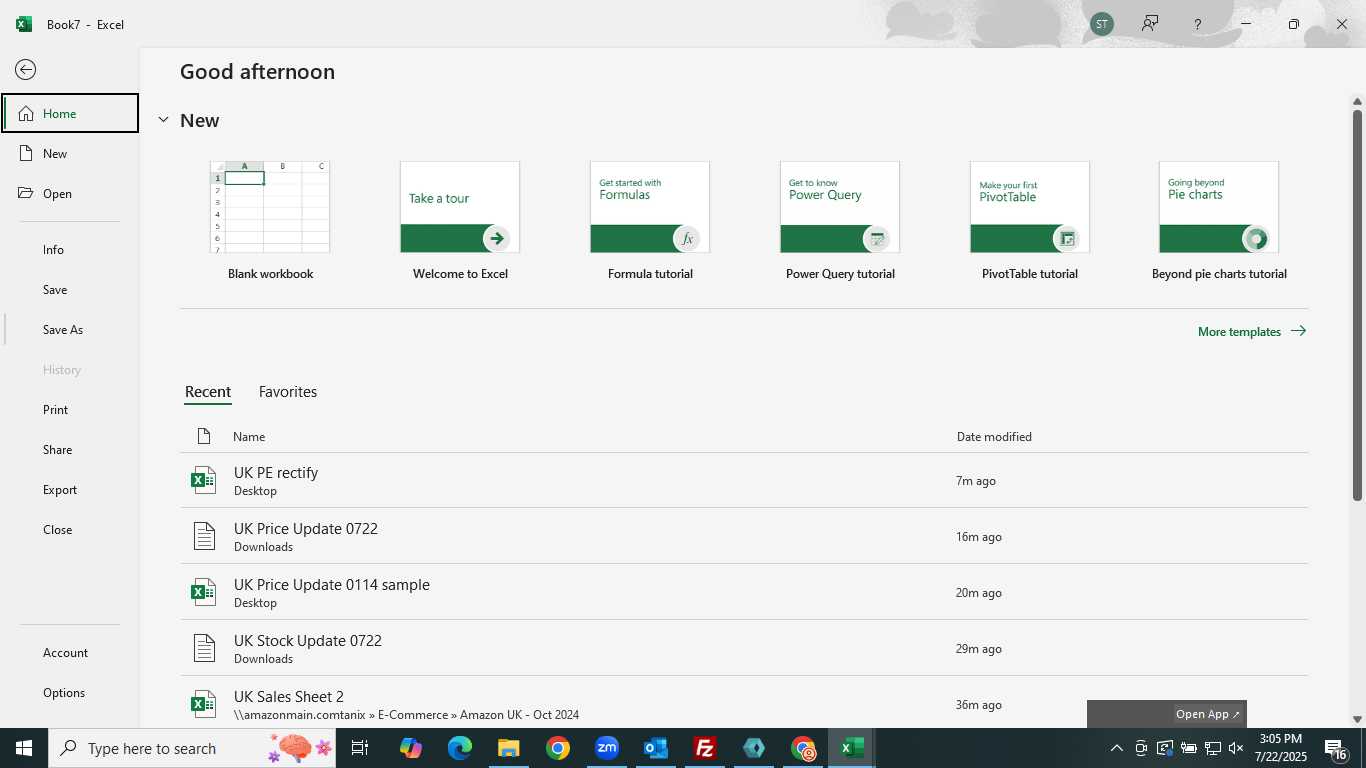Open Zoom from the taskbar
The height and width of the screenshot is (768, 1366).
606,748
